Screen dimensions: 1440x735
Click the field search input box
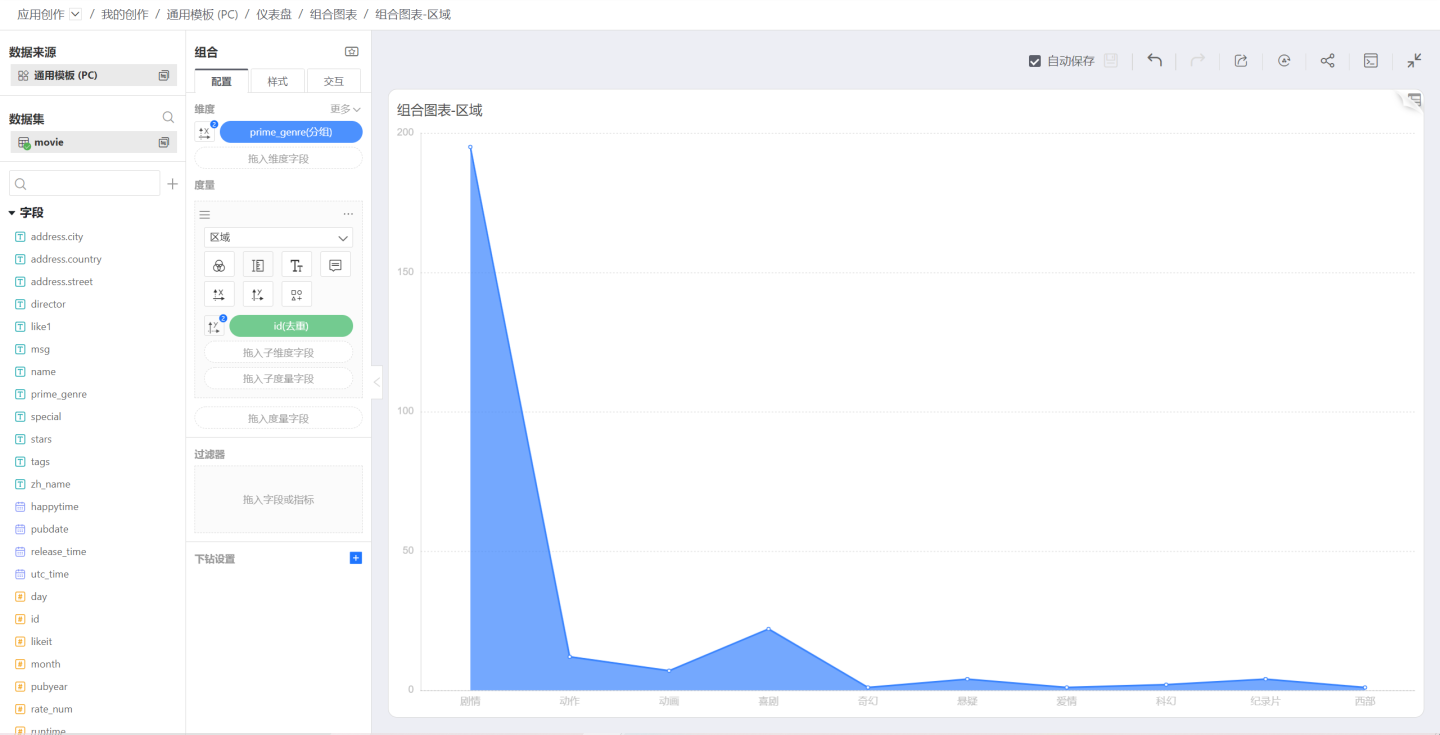click(x=85, y=184)
